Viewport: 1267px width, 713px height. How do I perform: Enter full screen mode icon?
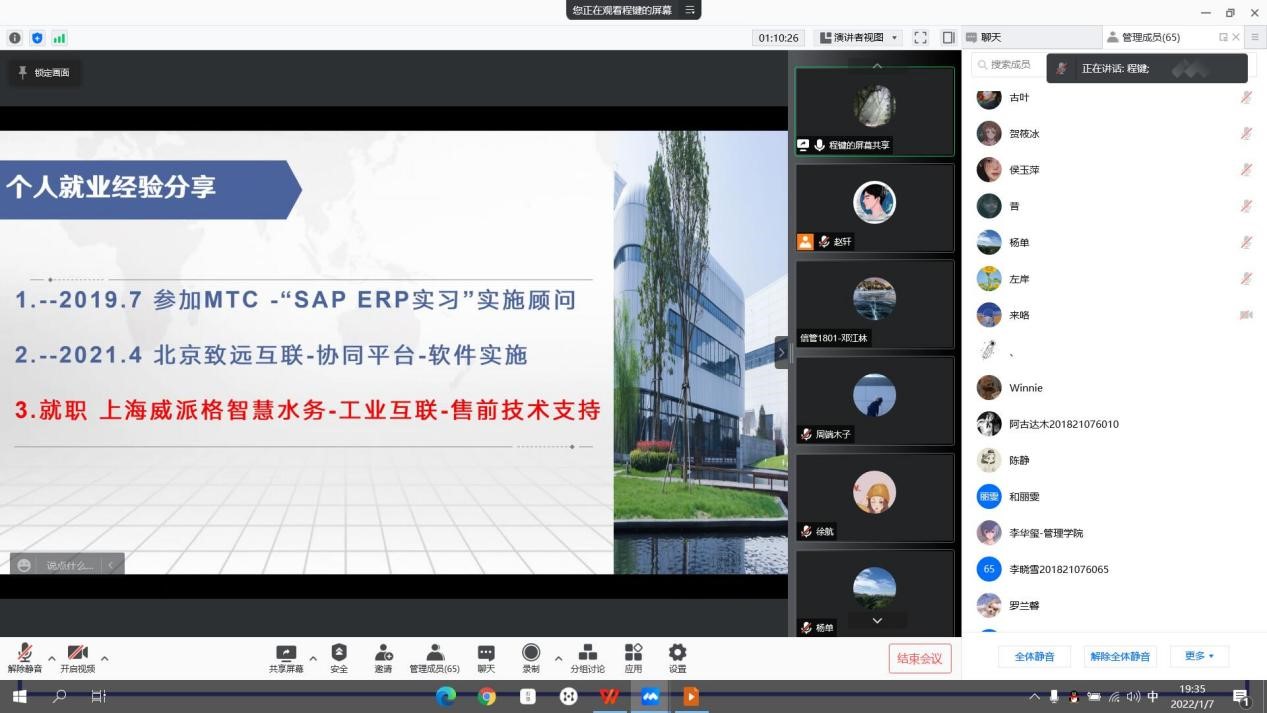(920, 38)
